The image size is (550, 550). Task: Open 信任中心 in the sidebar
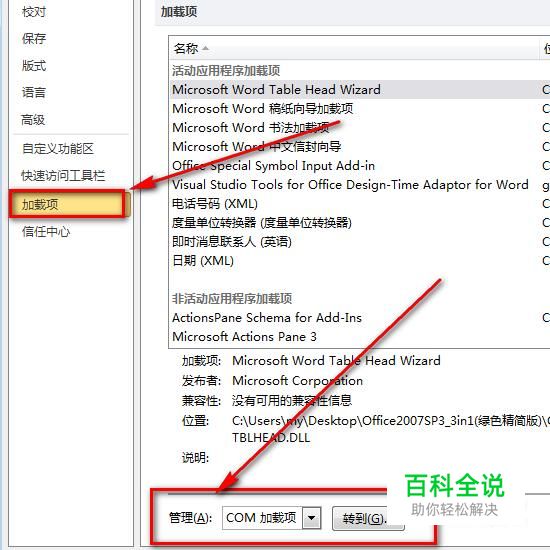click(46, 232)
